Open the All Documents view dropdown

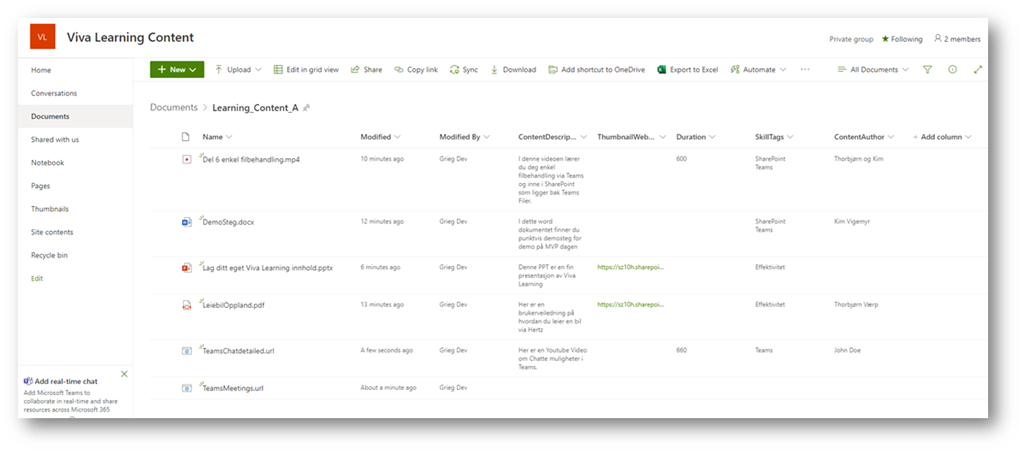873,69
